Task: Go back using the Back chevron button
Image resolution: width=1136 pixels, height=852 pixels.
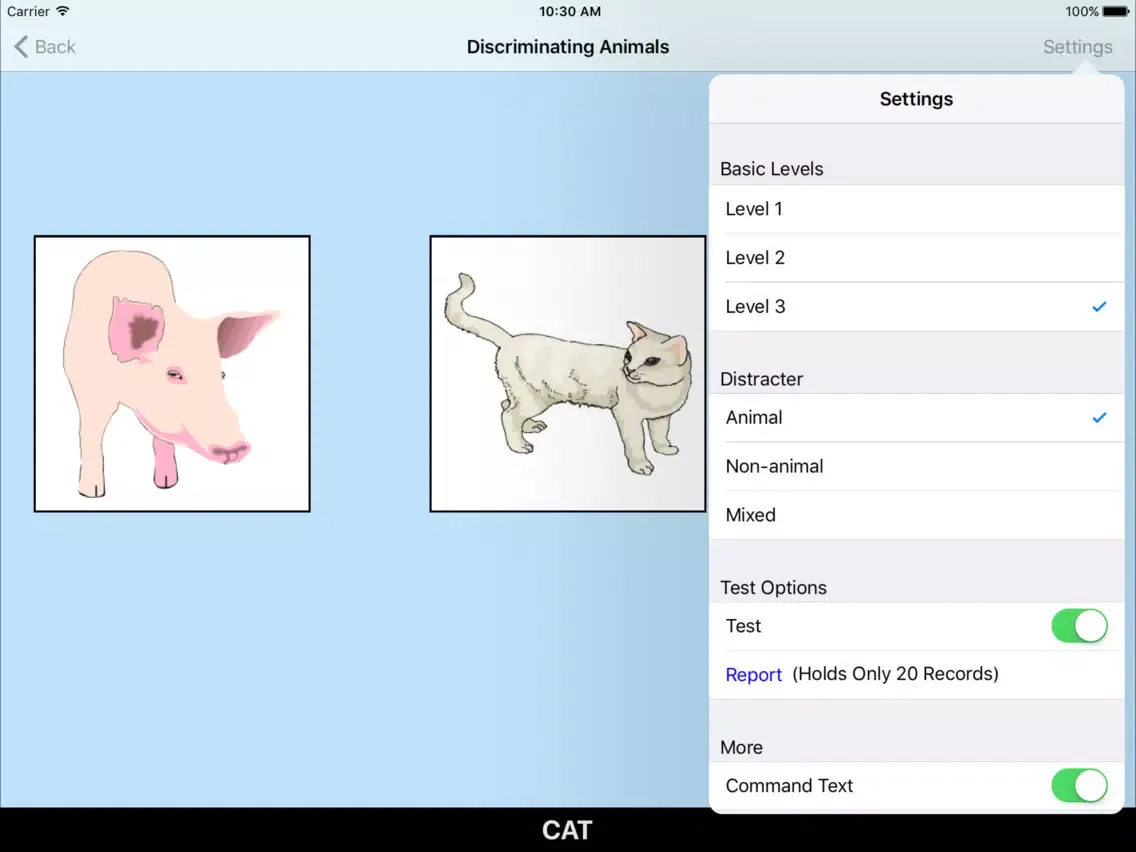Action: (44, 47)
